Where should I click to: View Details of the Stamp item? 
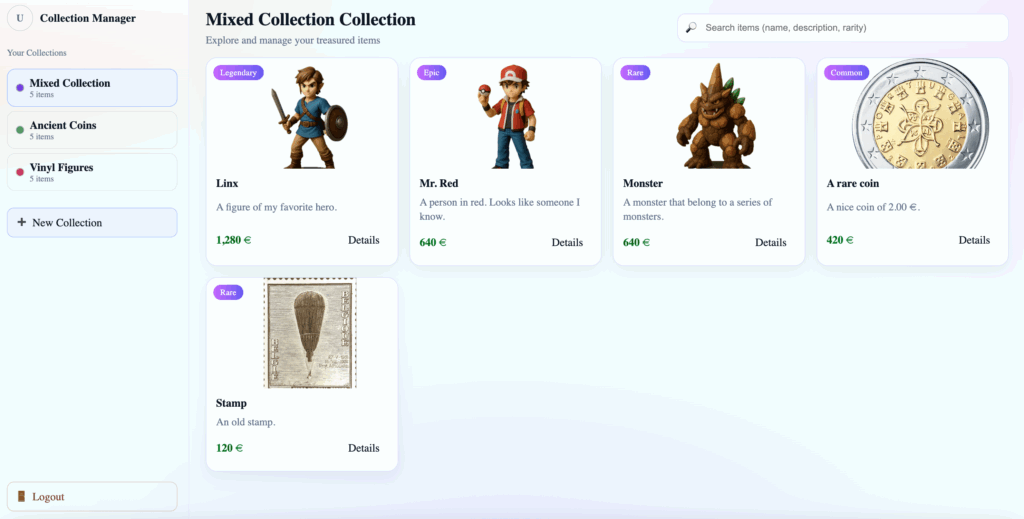(363, 448)
